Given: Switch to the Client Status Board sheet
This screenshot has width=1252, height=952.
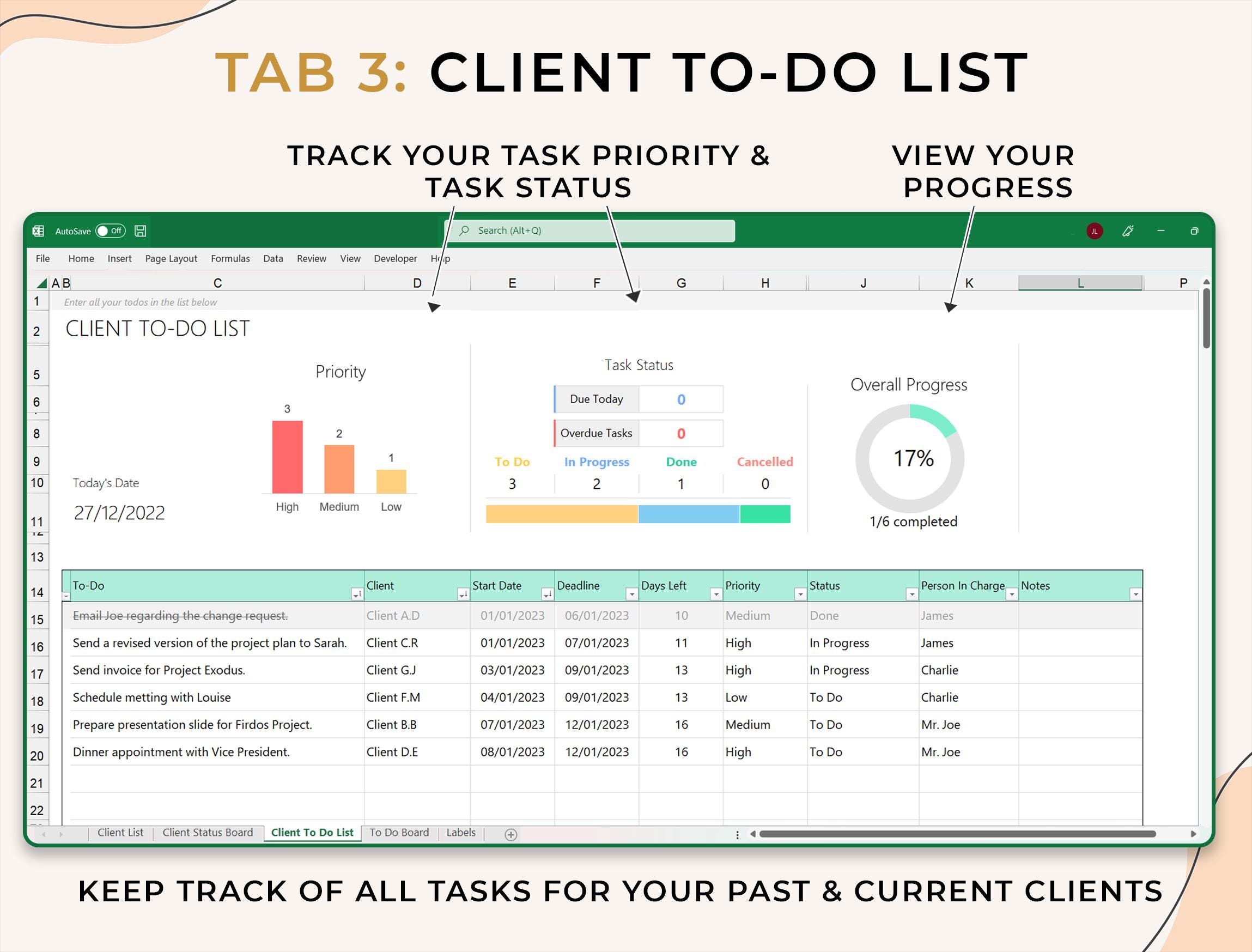Looking at the screenshot, I should (208, 833).
